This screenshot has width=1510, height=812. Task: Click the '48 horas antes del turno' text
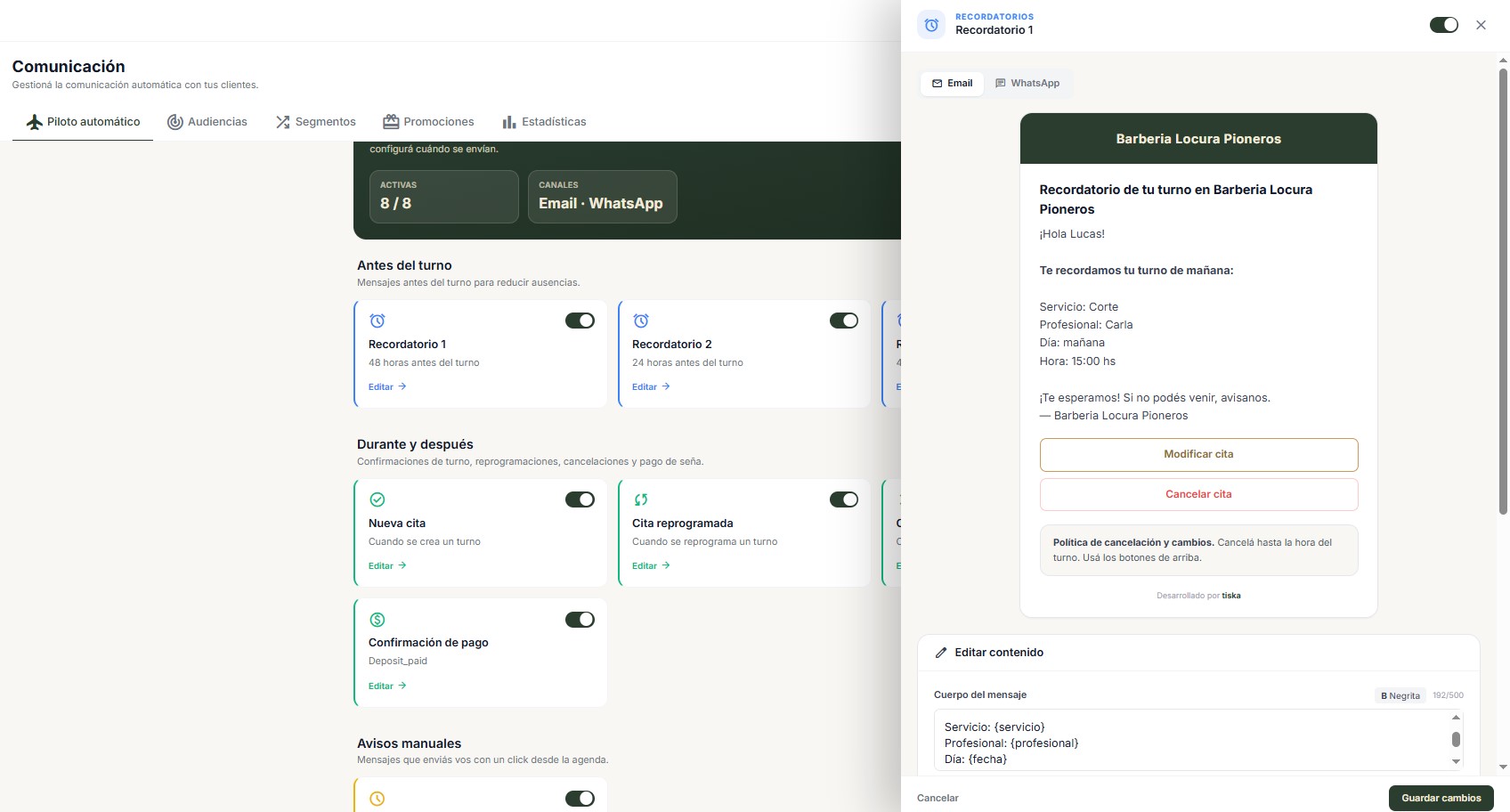(424, 363)
